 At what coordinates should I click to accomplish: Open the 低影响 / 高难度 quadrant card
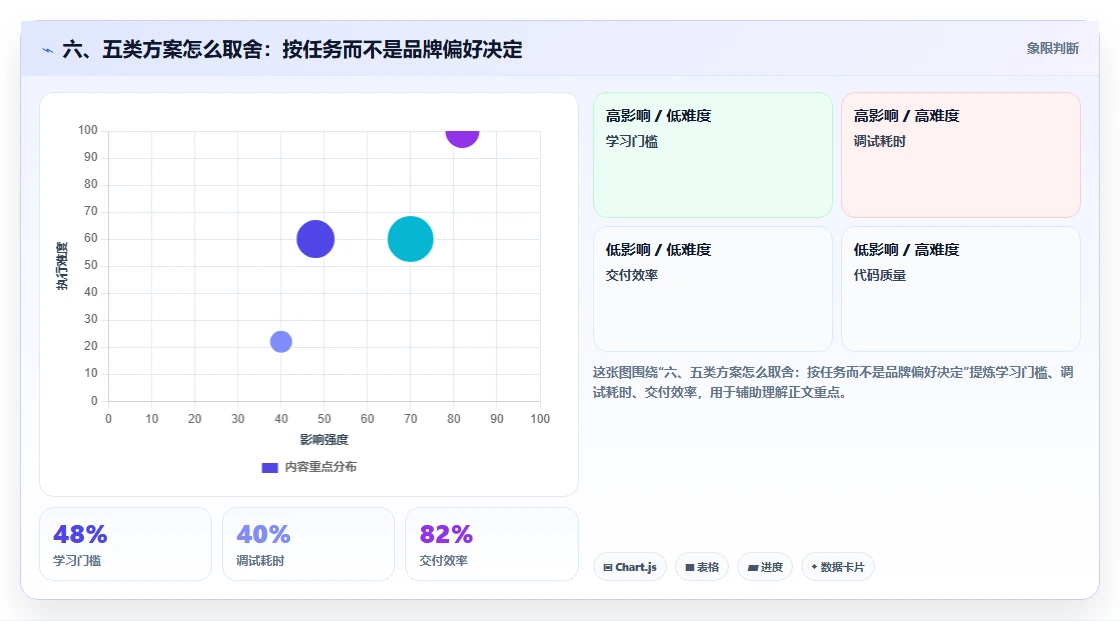(961, 289)
